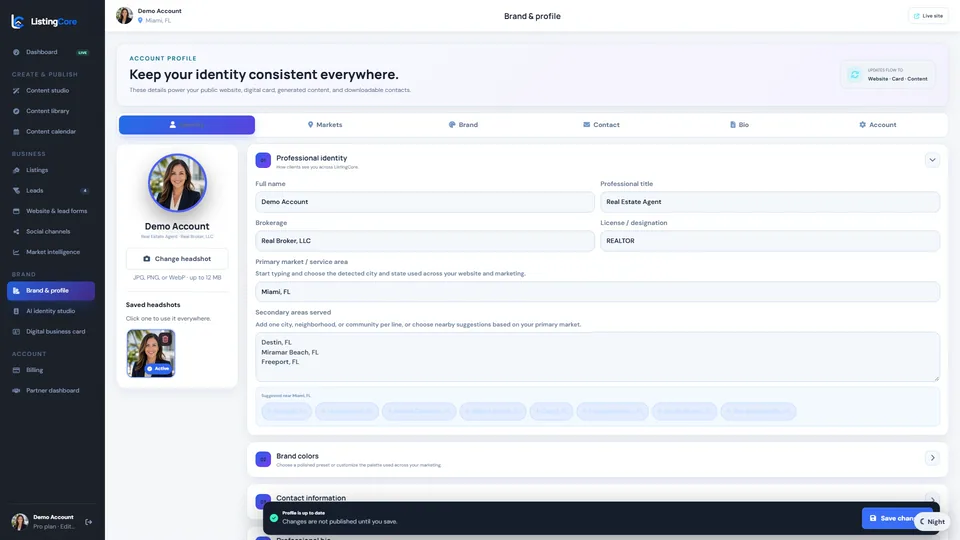Click the green check status icon
Image resolution: width=960 pixels, height=540 pixels.
coord(274,518)
